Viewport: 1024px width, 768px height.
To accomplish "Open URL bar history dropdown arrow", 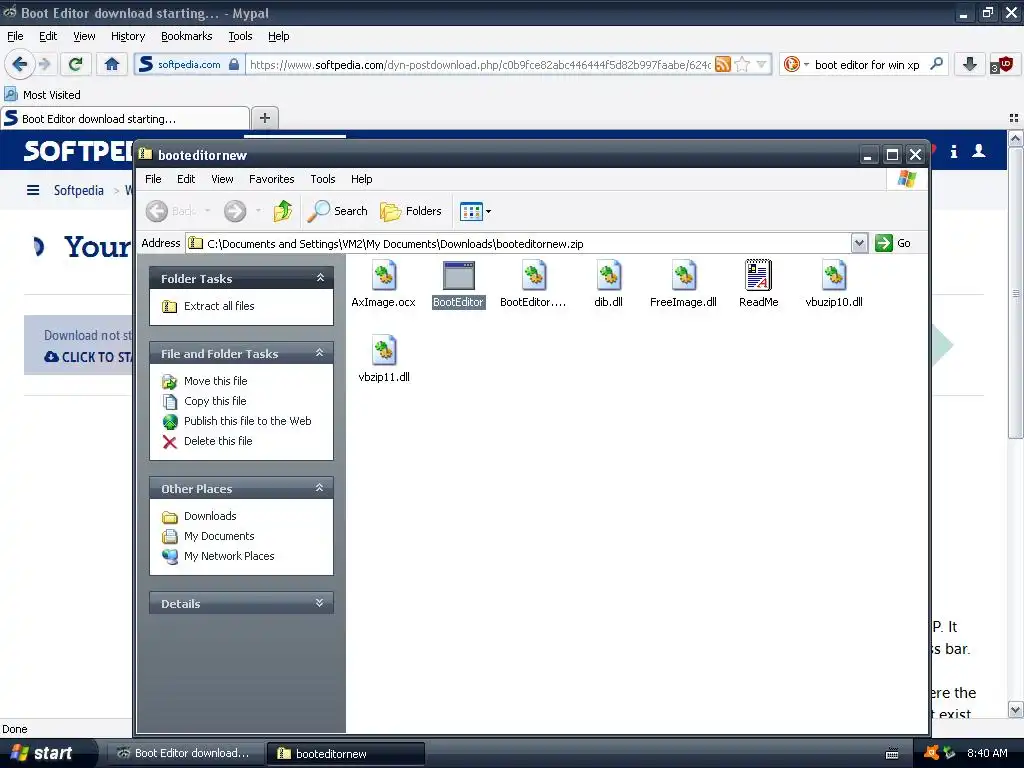I will (761, 64).
